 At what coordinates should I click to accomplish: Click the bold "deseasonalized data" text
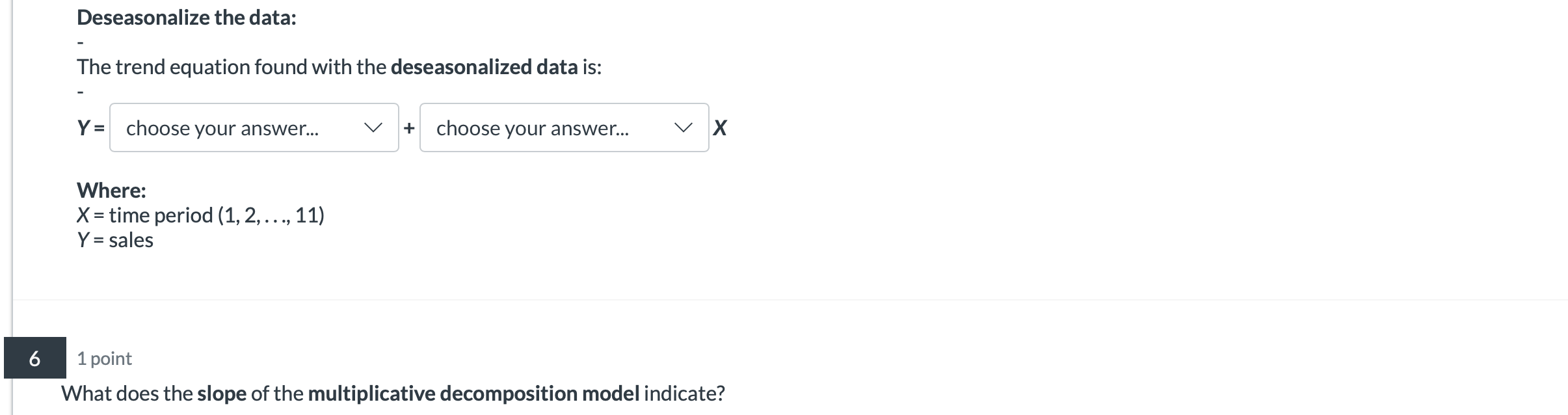pos(484,67)
